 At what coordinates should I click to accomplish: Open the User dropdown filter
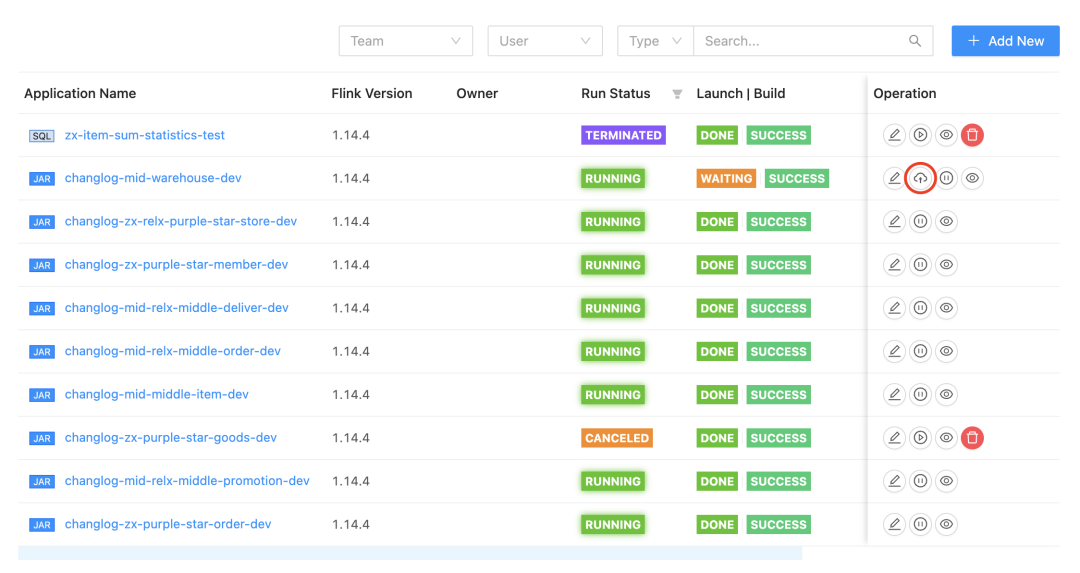(544, 41)
